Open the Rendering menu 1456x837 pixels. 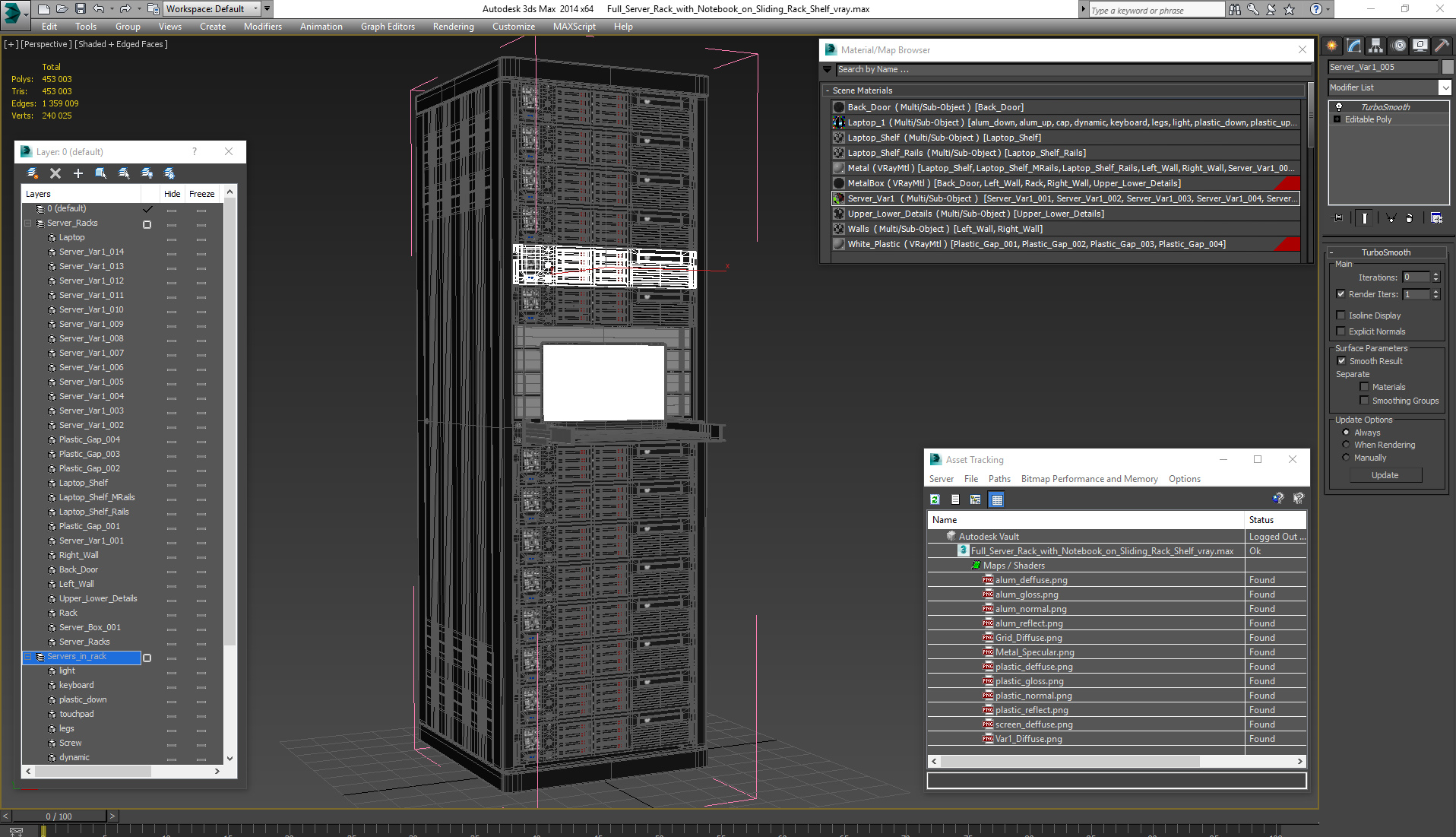pyautogui.click(x=453, y=26)
